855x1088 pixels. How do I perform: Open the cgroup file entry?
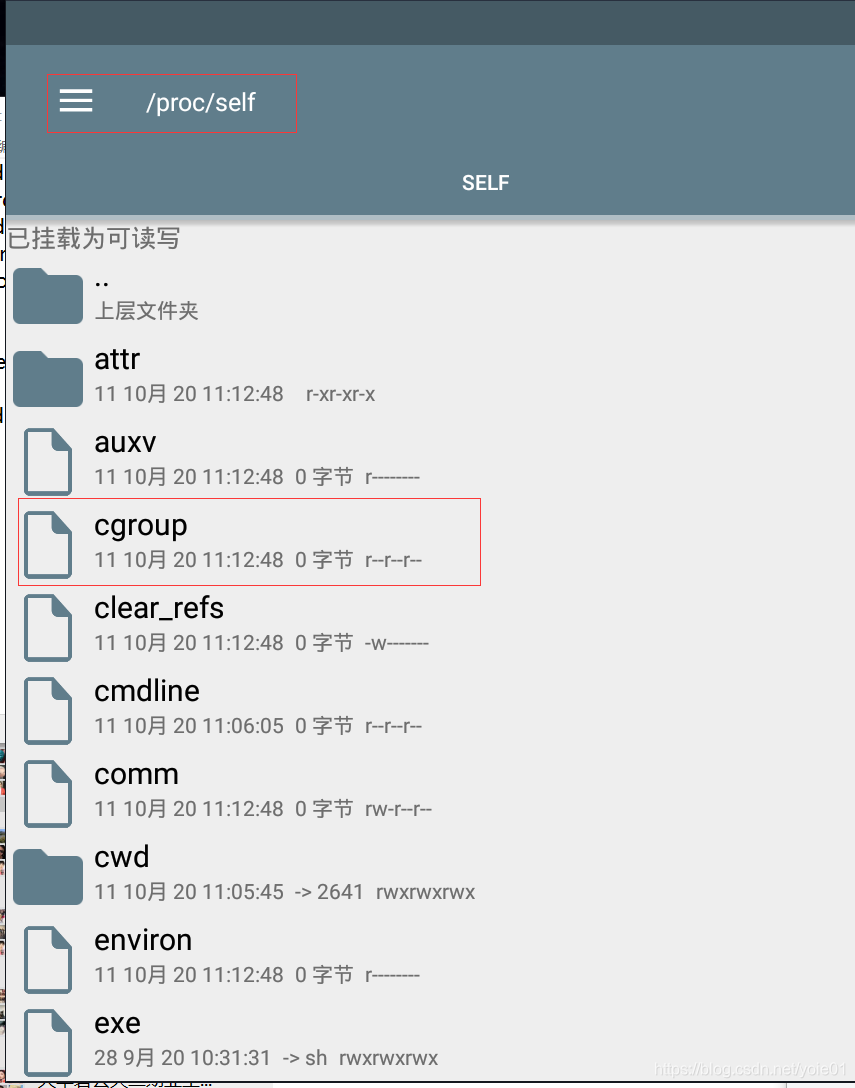(249, 542)
